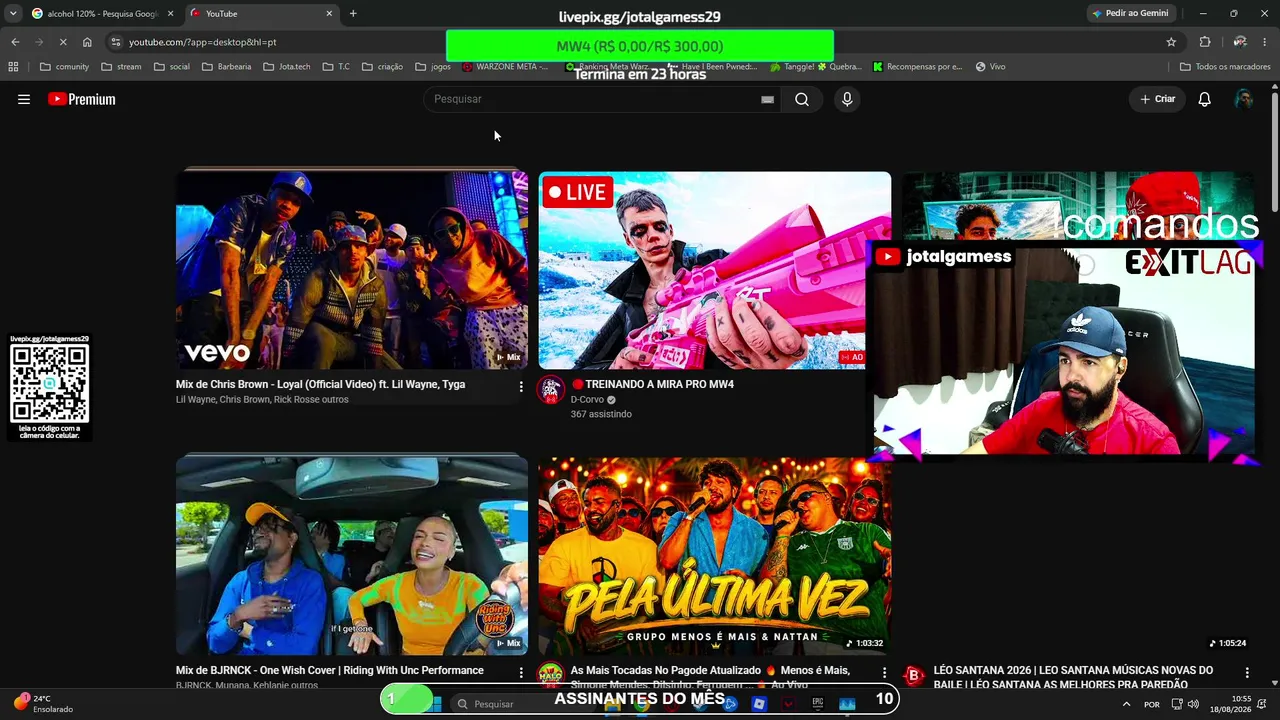Grab the YouTube page vertical scrollbar
The width and height of the screenshot is (1280, 720).
click(x=1275, y=150)
